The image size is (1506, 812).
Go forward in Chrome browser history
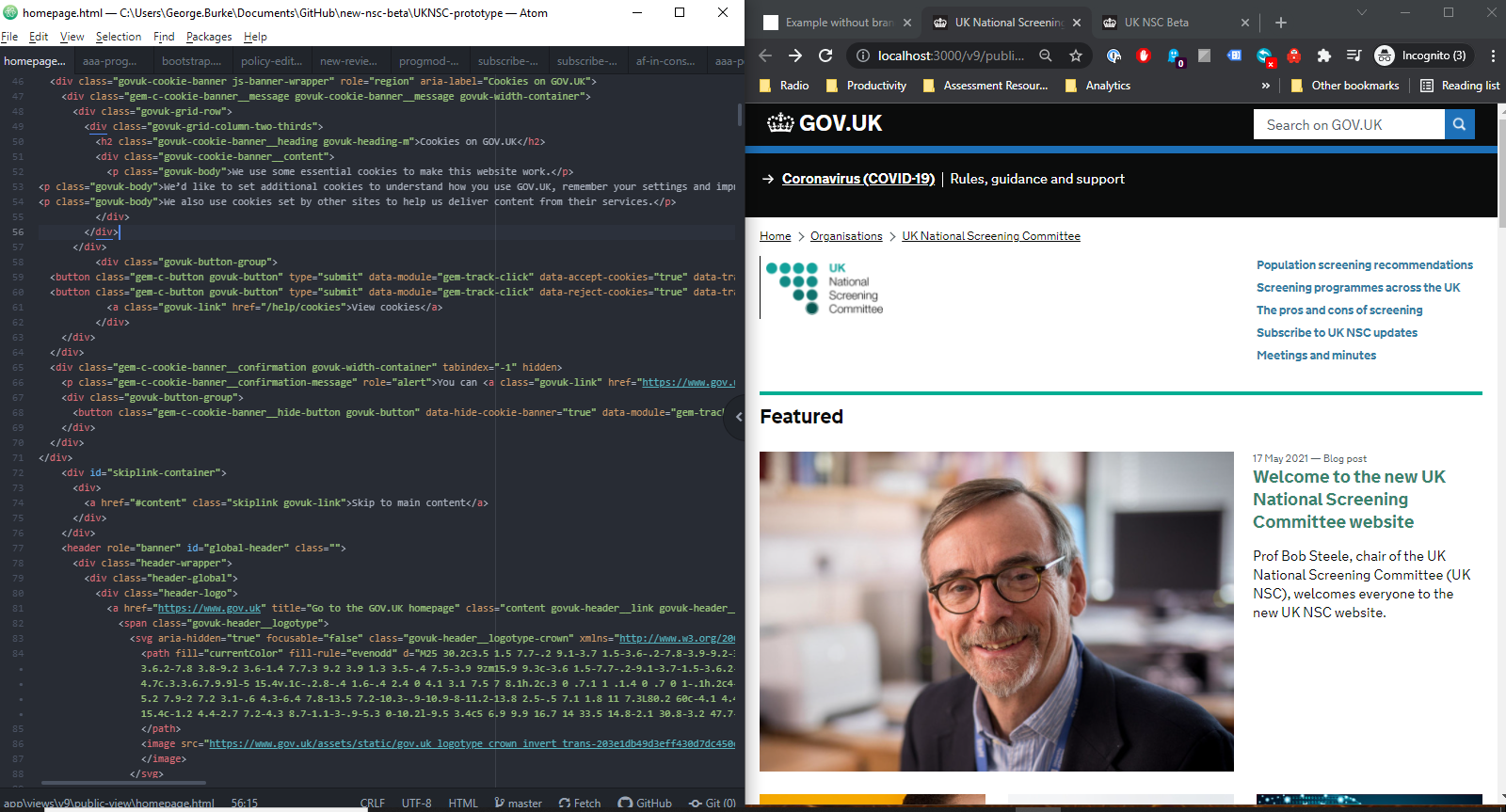pos(795,56)
